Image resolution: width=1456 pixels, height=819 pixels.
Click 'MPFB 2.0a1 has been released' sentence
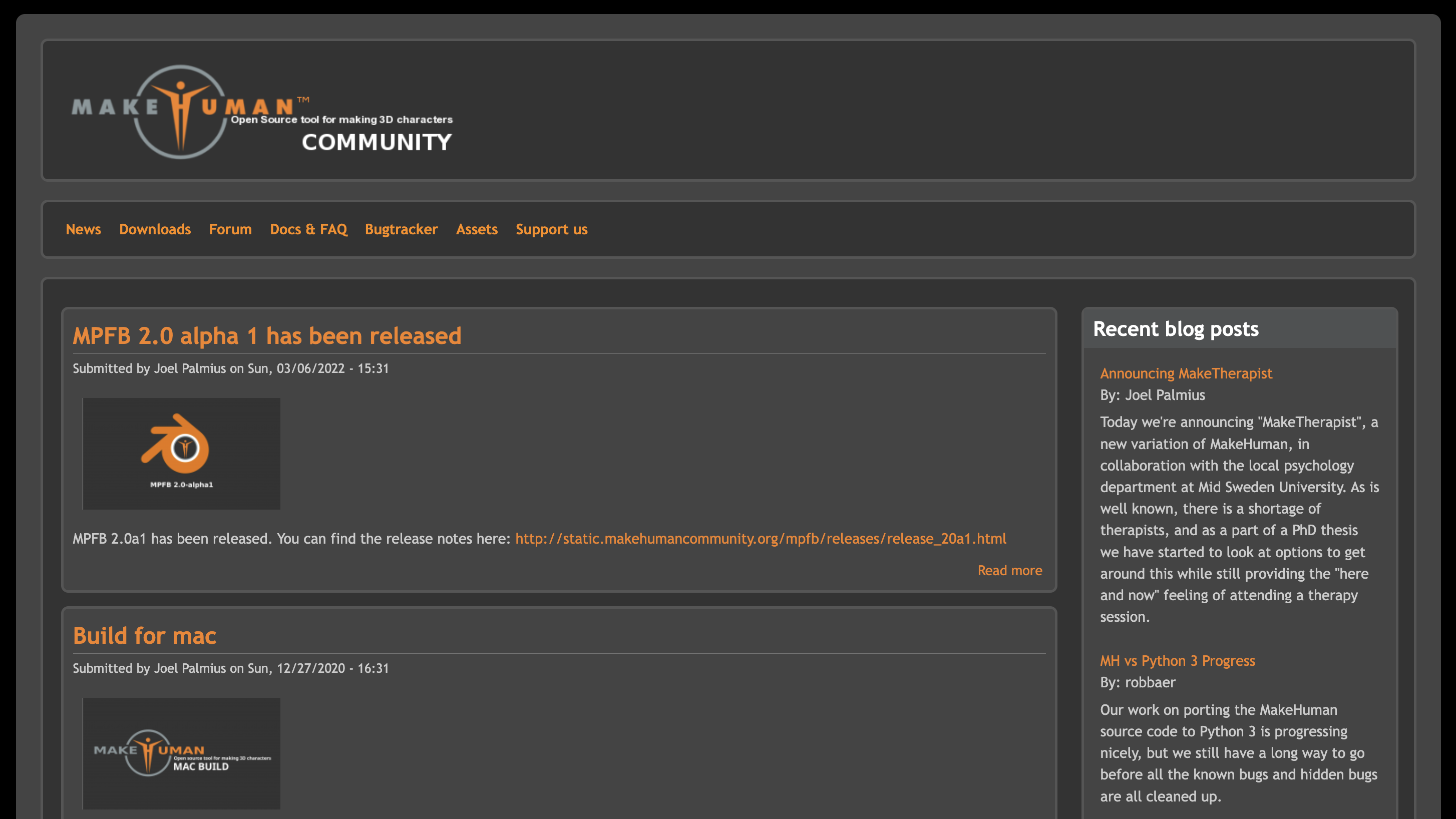[x=172, y=539]
